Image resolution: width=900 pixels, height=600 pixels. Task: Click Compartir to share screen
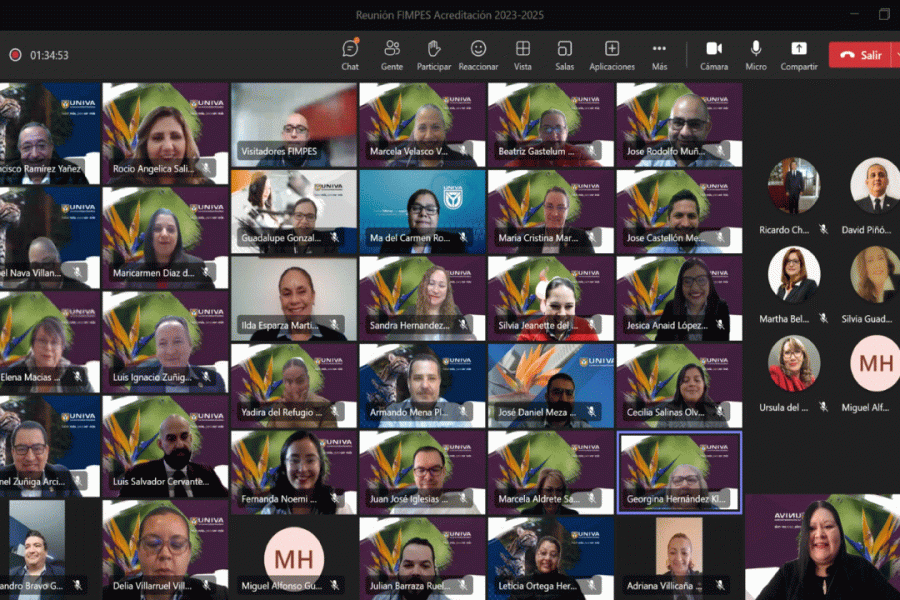pyautogui.click(x=798, y=54)
